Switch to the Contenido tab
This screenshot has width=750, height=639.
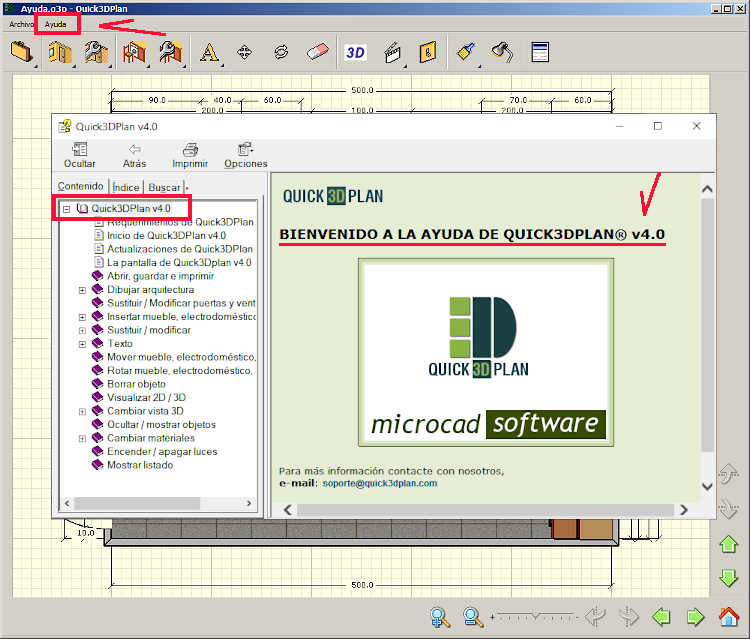(80, 186)
